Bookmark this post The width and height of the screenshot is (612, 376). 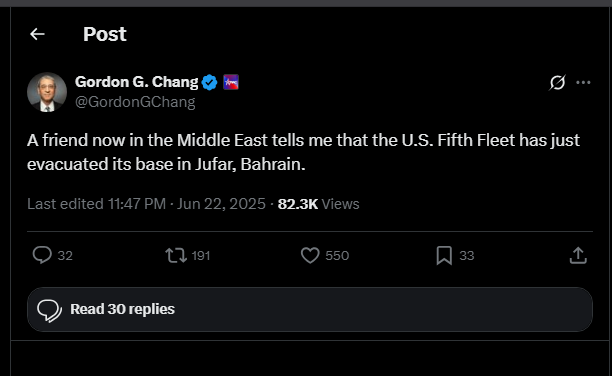[x=444, y=256]
